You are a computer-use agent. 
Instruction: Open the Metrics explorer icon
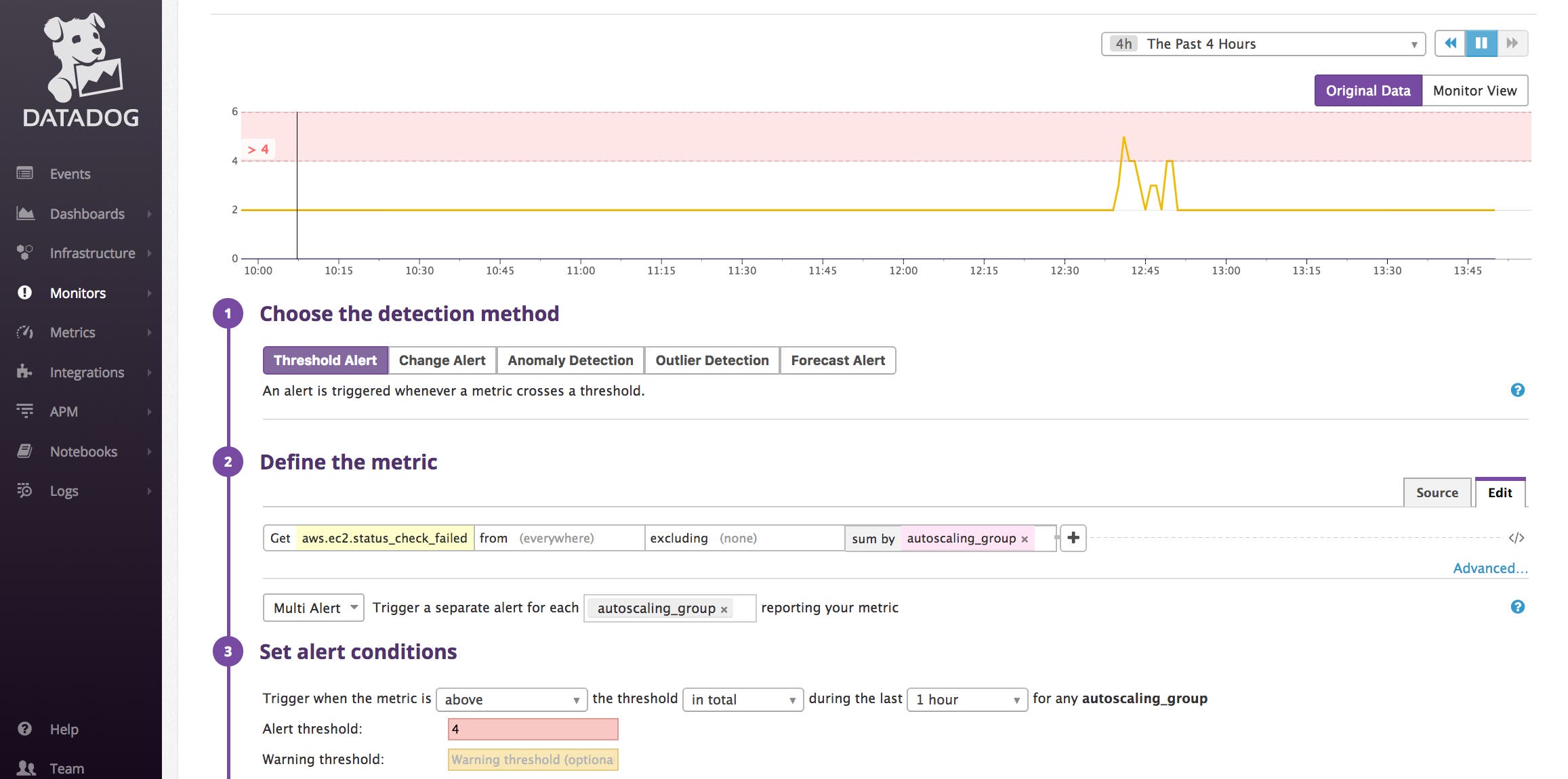tap(24, 332)
